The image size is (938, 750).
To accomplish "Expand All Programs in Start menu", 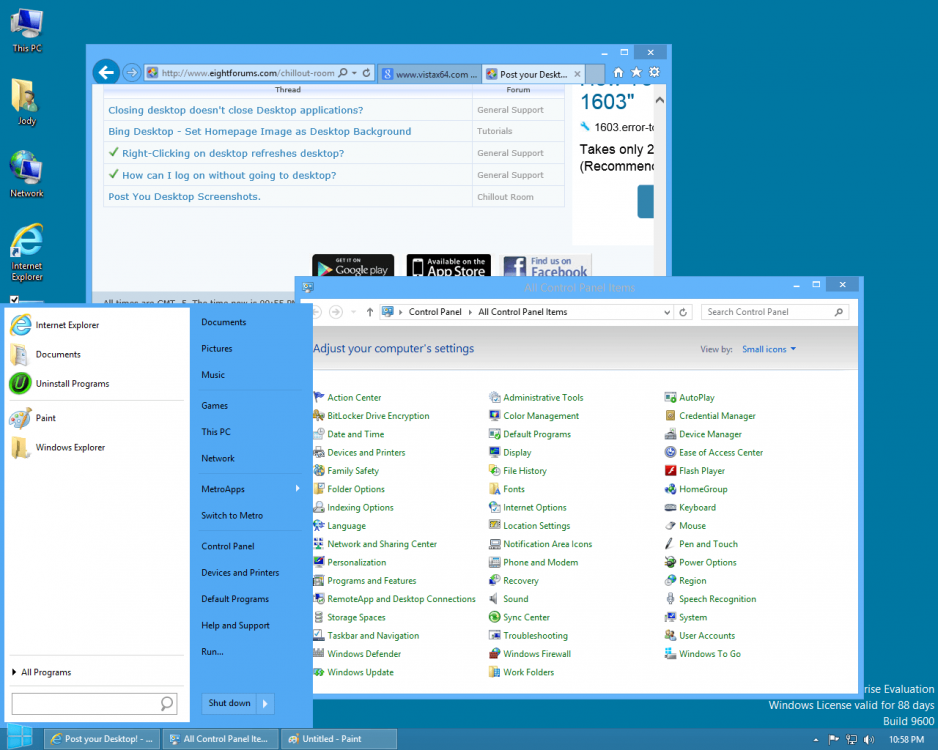I will pos(41,672).
